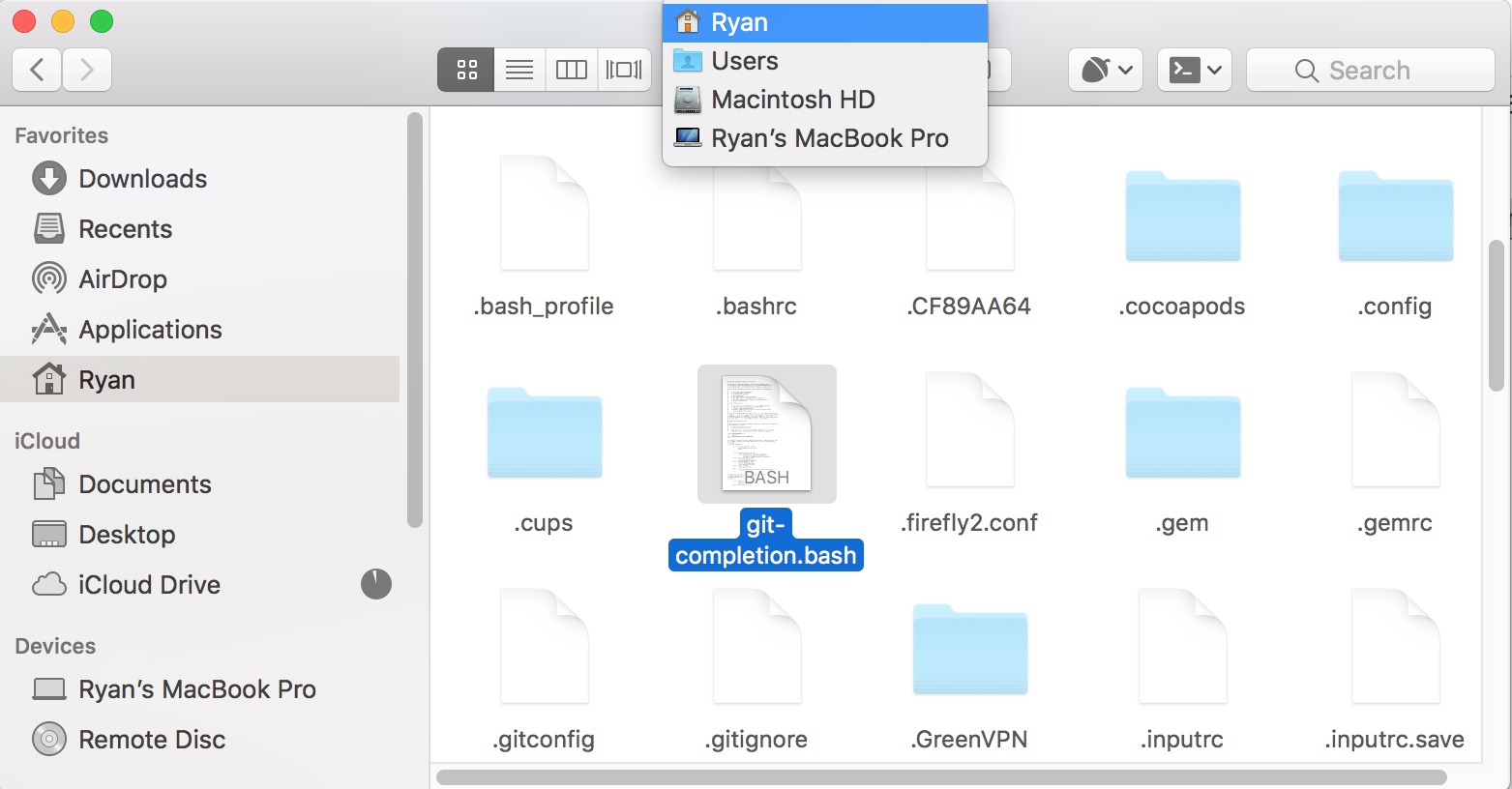This screenshot has height=789, width=1512.
Task: Click the .firefly2.conf filename label
Action: 969,523
